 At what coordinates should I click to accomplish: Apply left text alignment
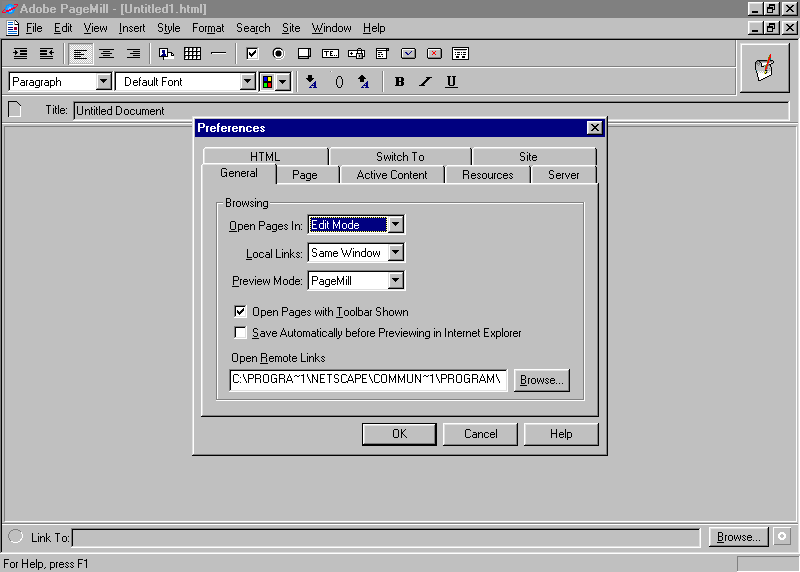[80, 54]
